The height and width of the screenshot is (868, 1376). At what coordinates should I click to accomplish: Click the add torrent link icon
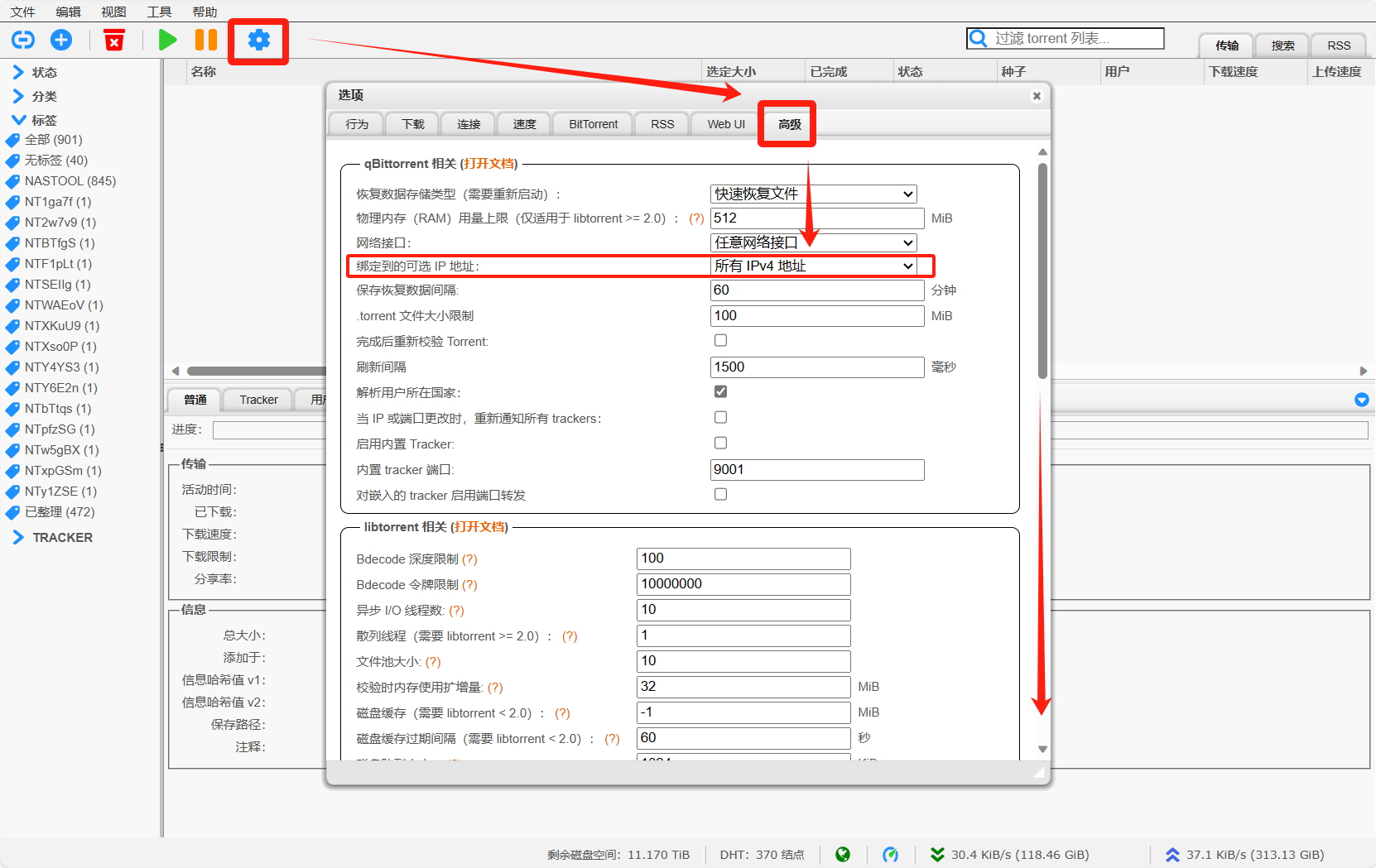(x=23, y=40)
